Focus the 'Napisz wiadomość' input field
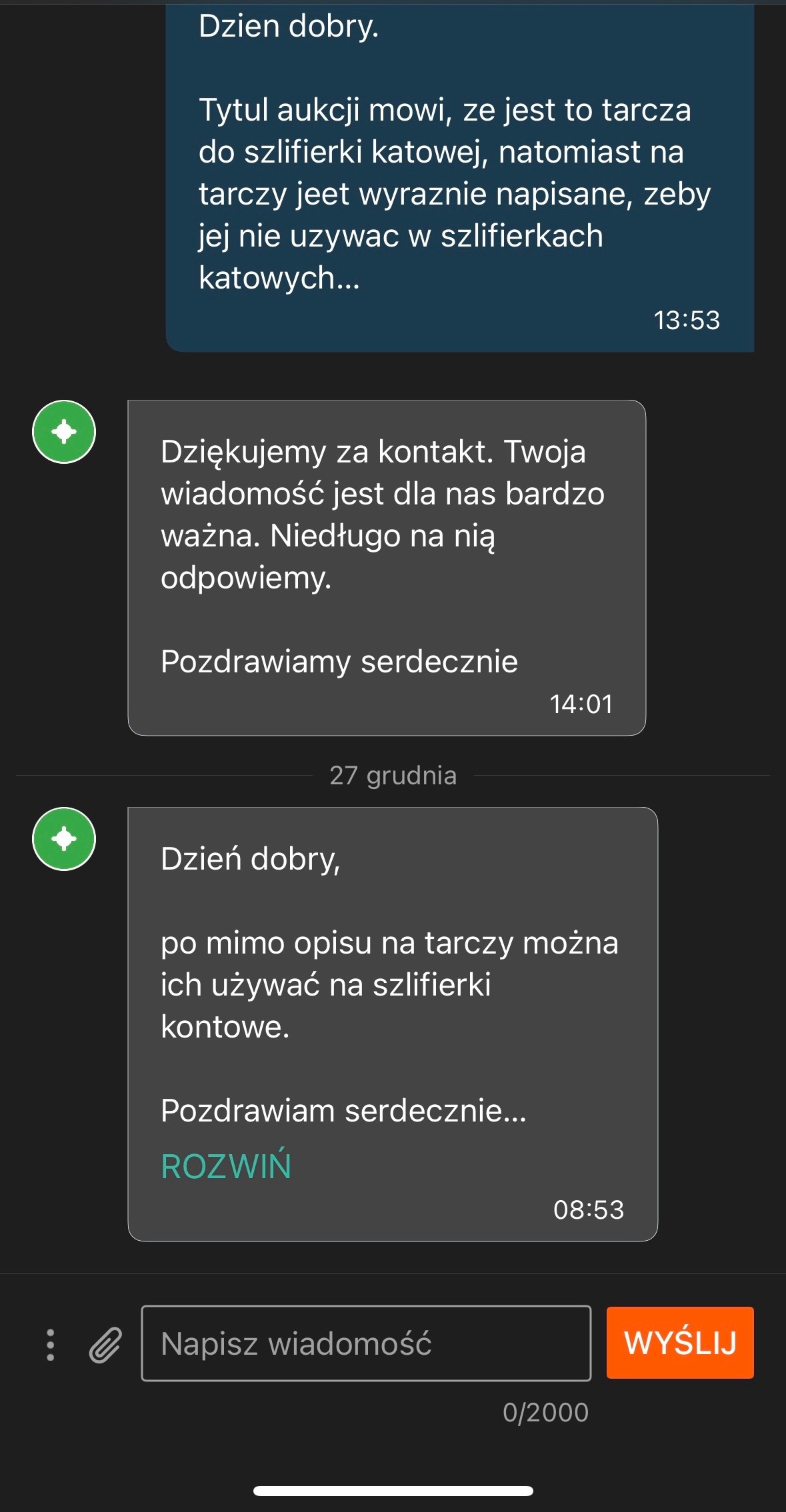The width and height of the screenshot is (786, 1512). (x=365, y=1343)
